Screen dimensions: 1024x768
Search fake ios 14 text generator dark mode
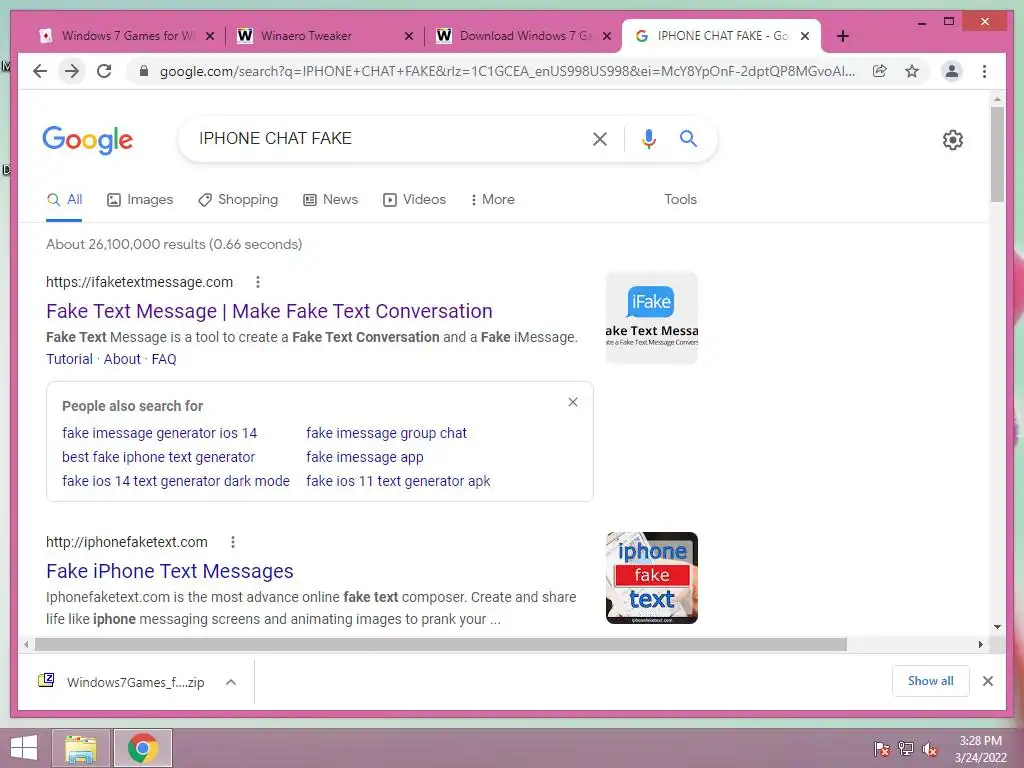[176, 481]
